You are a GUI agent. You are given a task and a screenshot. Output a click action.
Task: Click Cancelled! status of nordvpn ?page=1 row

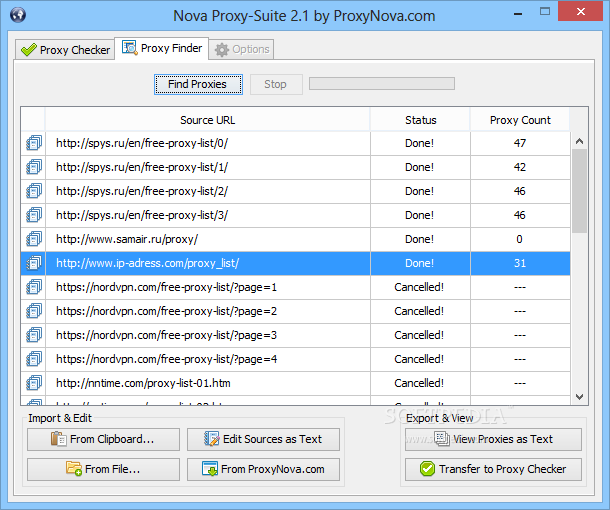tap(419, 287)
